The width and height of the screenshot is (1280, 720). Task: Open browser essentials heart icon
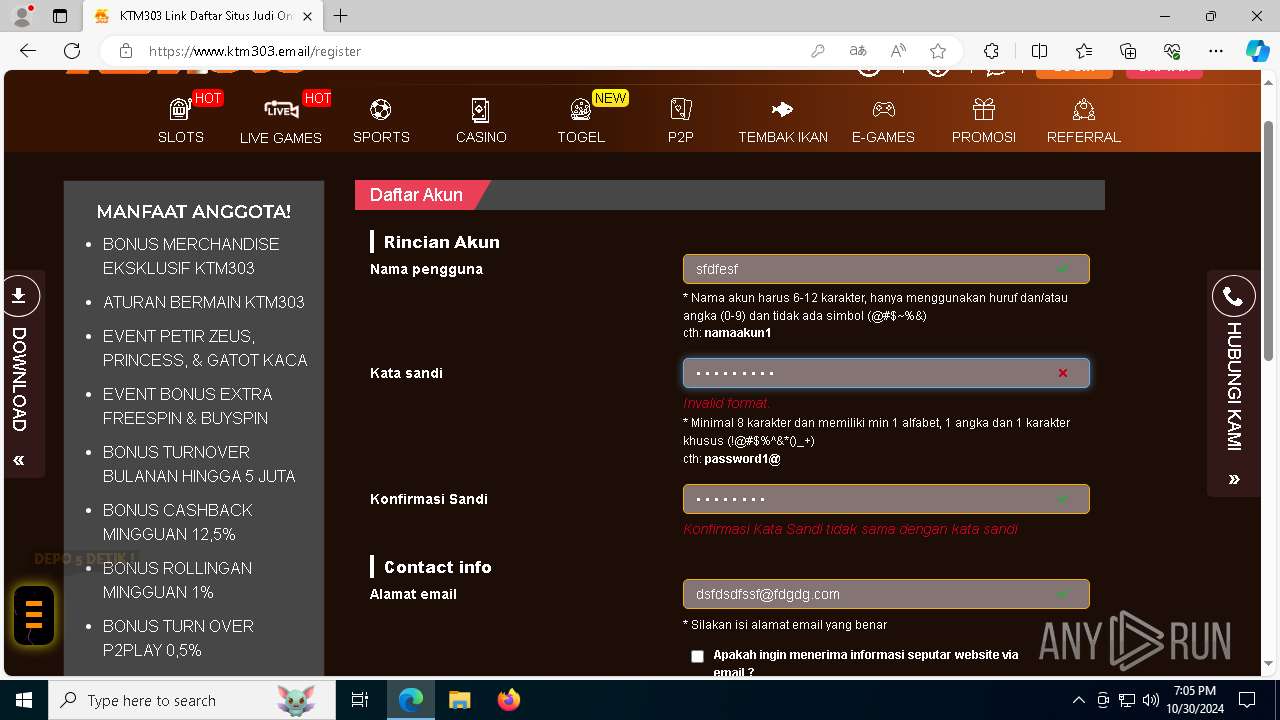coord(1172,51)
